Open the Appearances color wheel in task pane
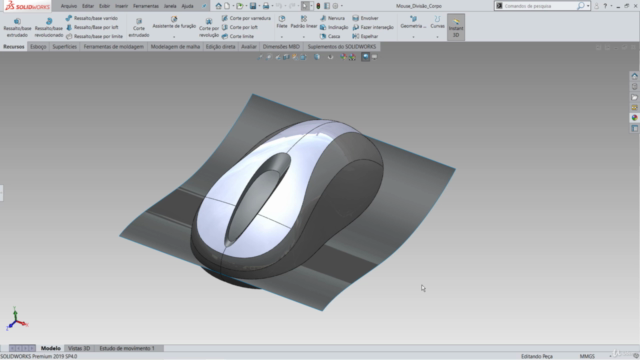Image resolution: width=640 pixels, height=360 pixels. [x=634, y=118]
